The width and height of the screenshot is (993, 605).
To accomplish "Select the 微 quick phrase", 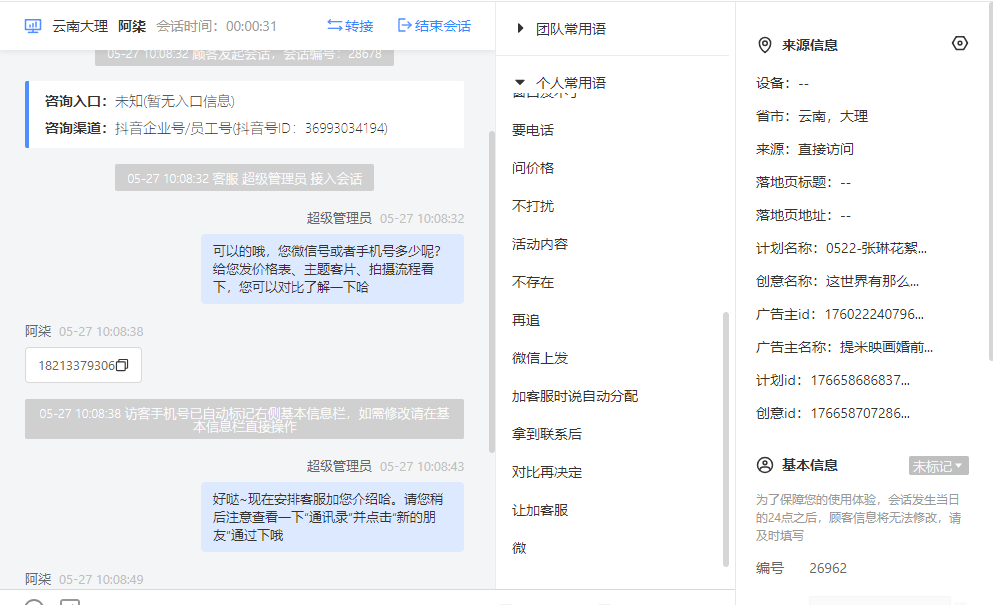I will 519,548.
